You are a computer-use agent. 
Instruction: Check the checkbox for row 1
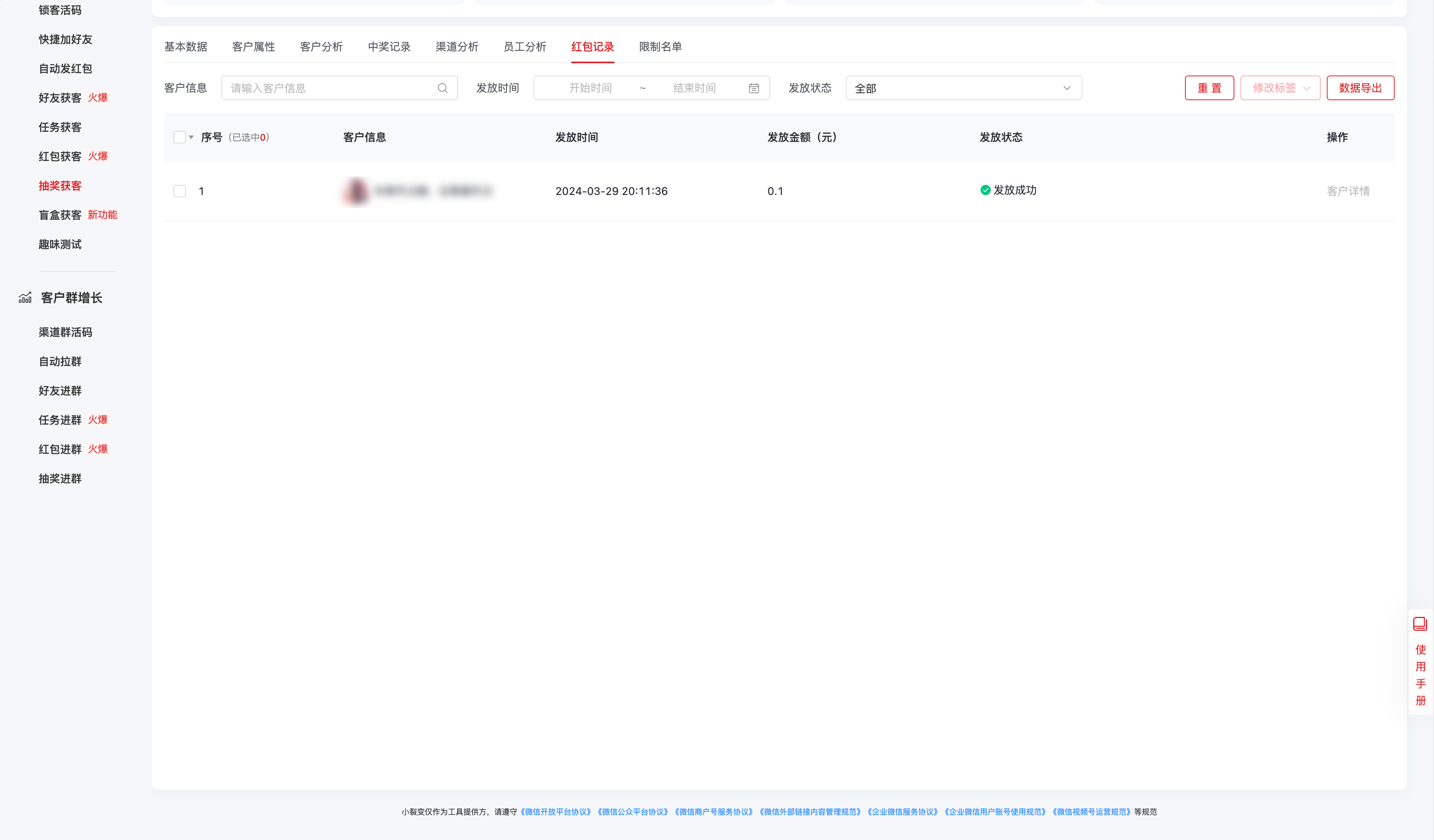pyautogui.click(x=179, y=191)
